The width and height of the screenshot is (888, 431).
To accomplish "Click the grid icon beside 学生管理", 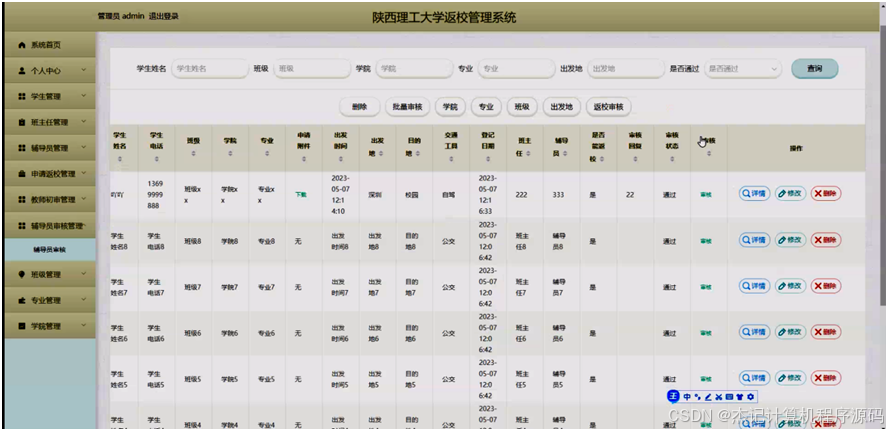I will (x=22, y=97).
